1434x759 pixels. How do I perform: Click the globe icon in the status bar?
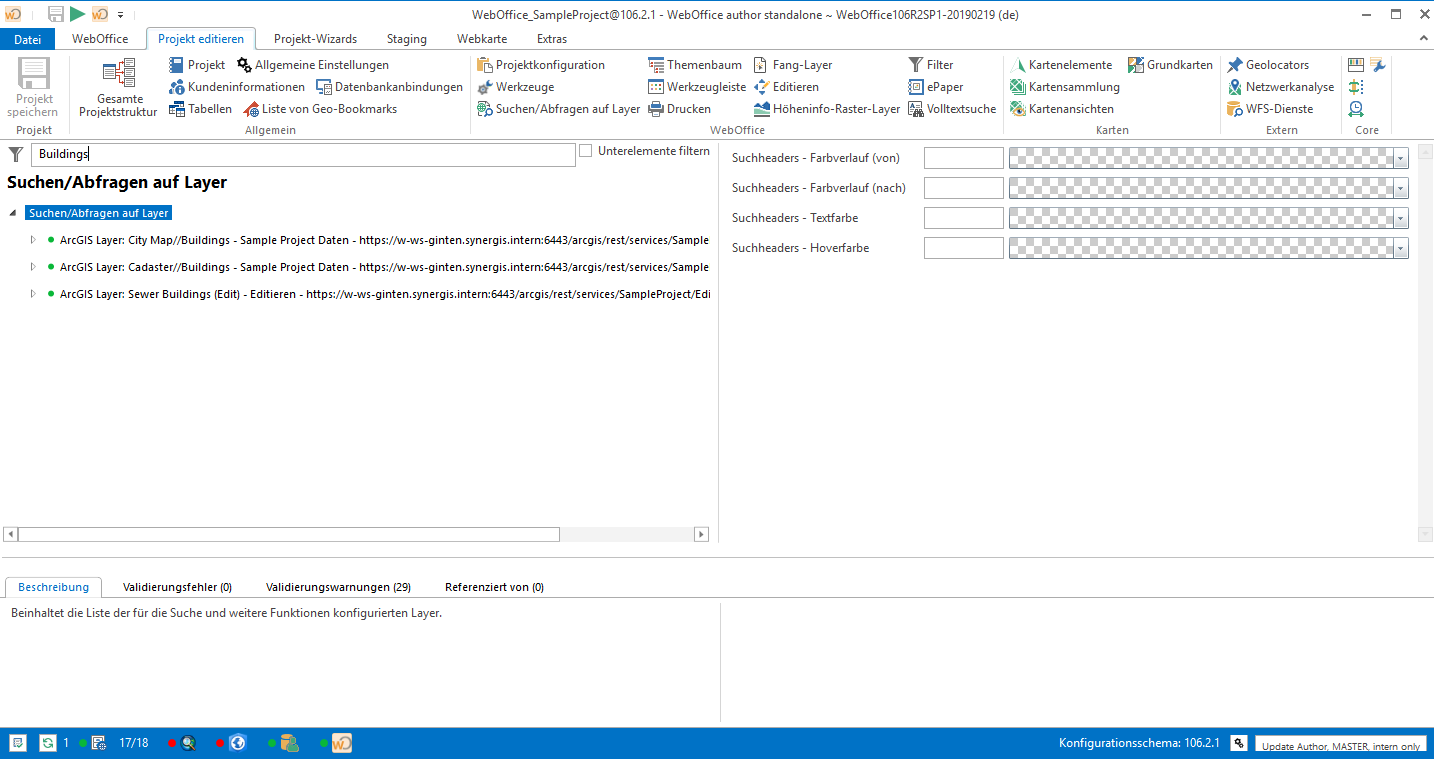[236, 743]
